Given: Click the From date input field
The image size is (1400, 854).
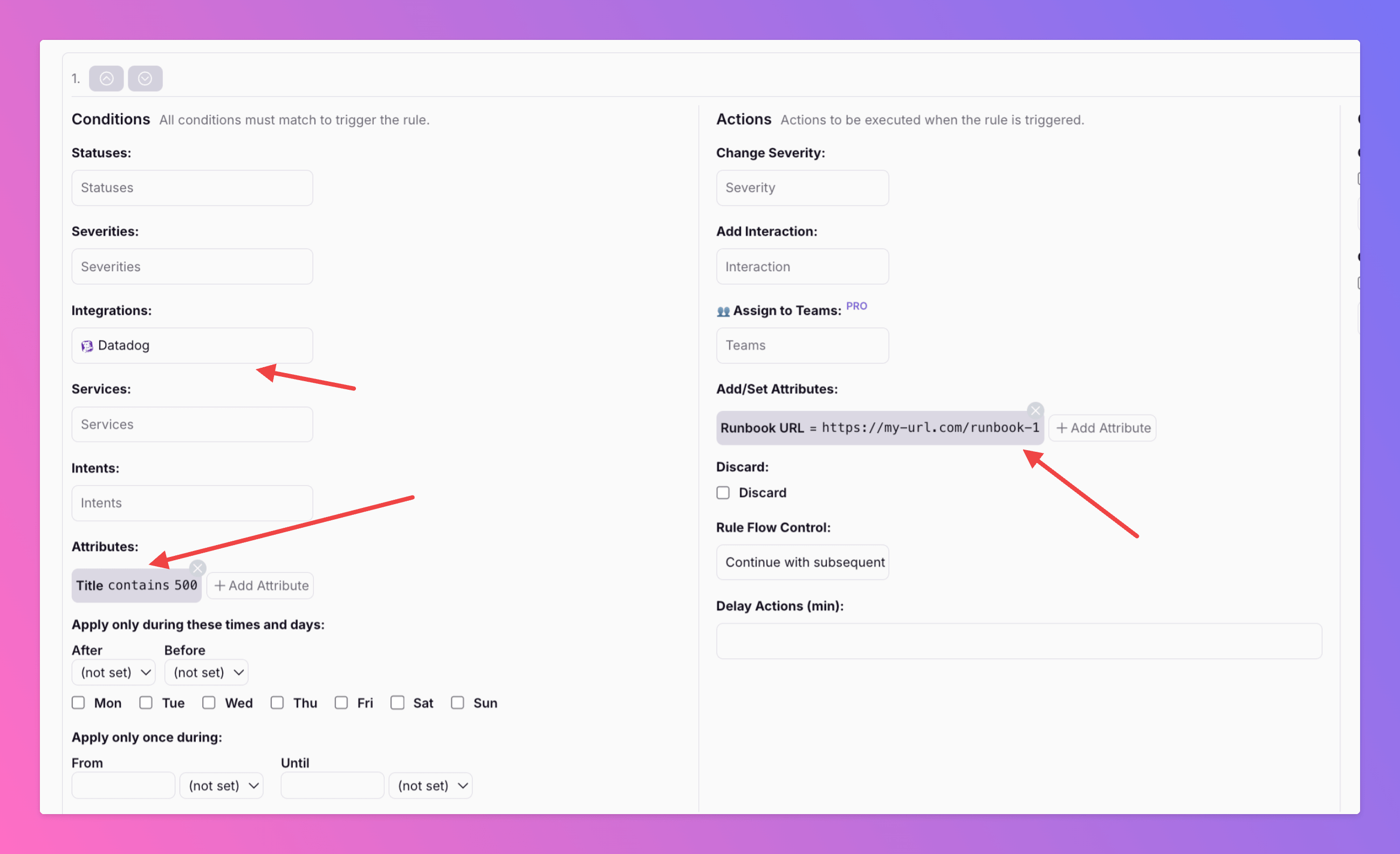Looking at the screenshot, I should click(123, 785).
